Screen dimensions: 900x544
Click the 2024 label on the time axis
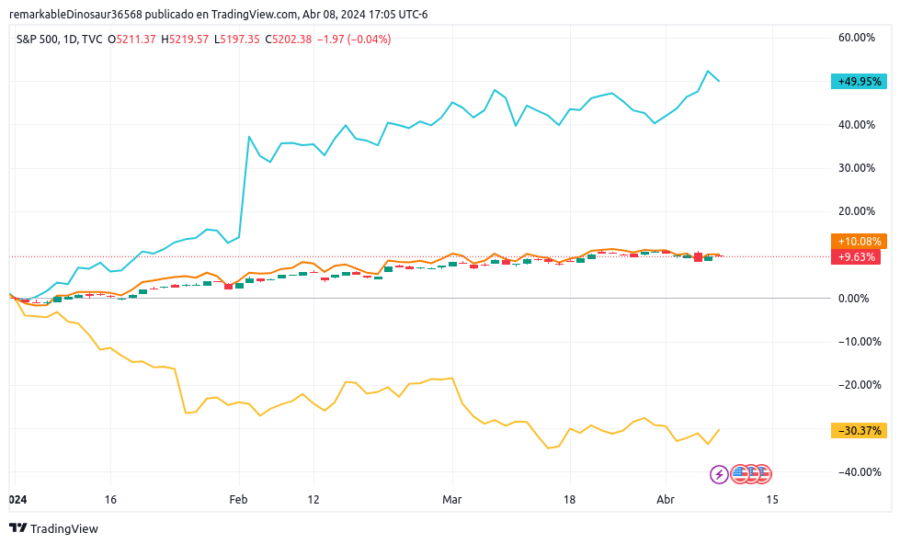tap(17, 498)
